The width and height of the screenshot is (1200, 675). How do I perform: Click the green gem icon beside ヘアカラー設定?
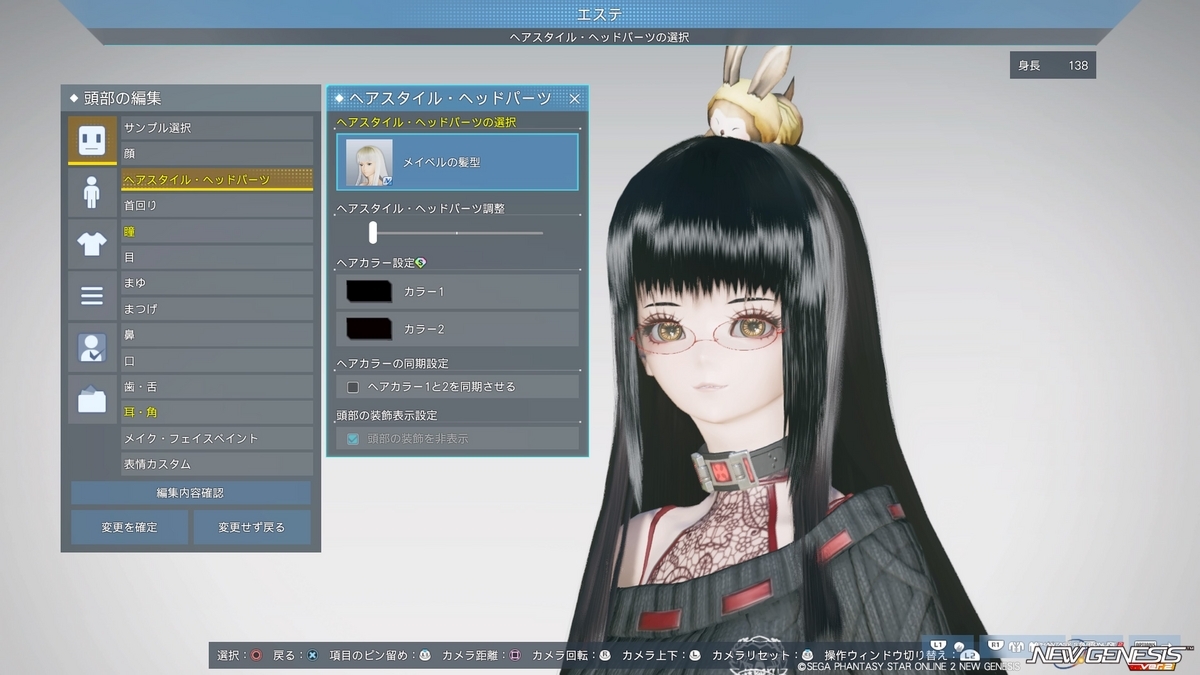(421, 263)
